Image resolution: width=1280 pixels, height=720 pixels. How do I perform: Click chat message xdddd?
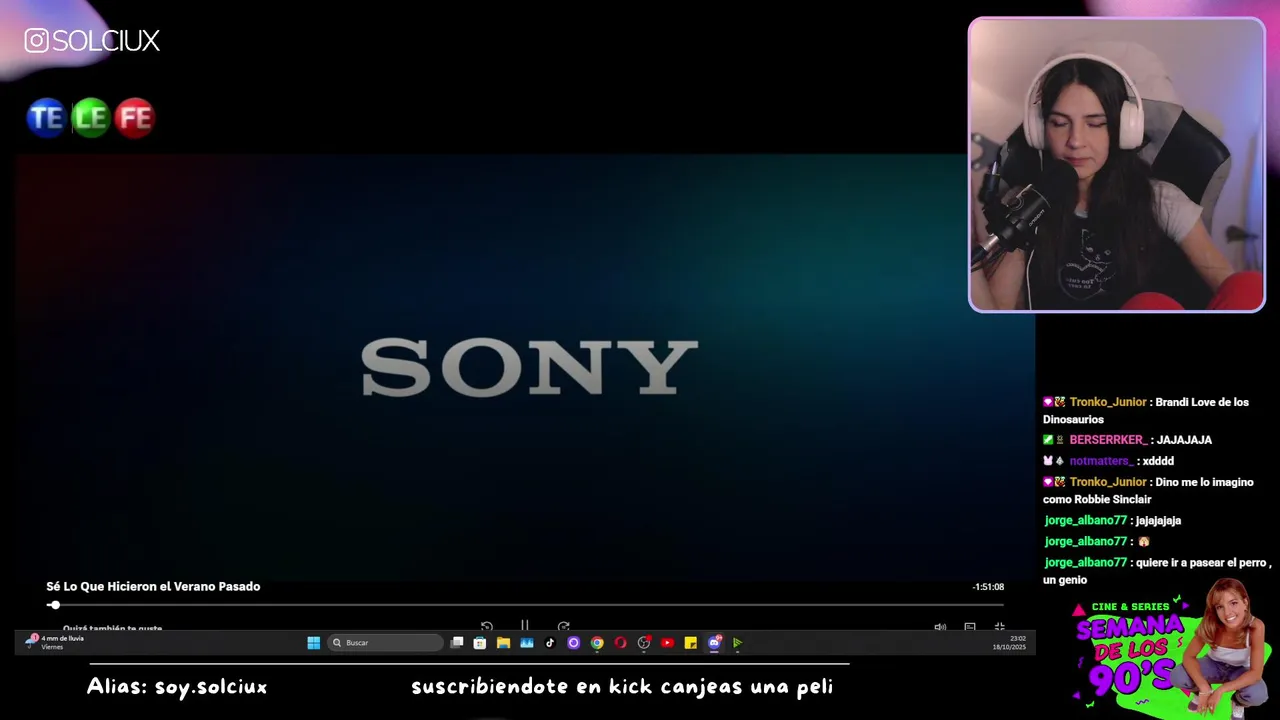click(1158, 461)
